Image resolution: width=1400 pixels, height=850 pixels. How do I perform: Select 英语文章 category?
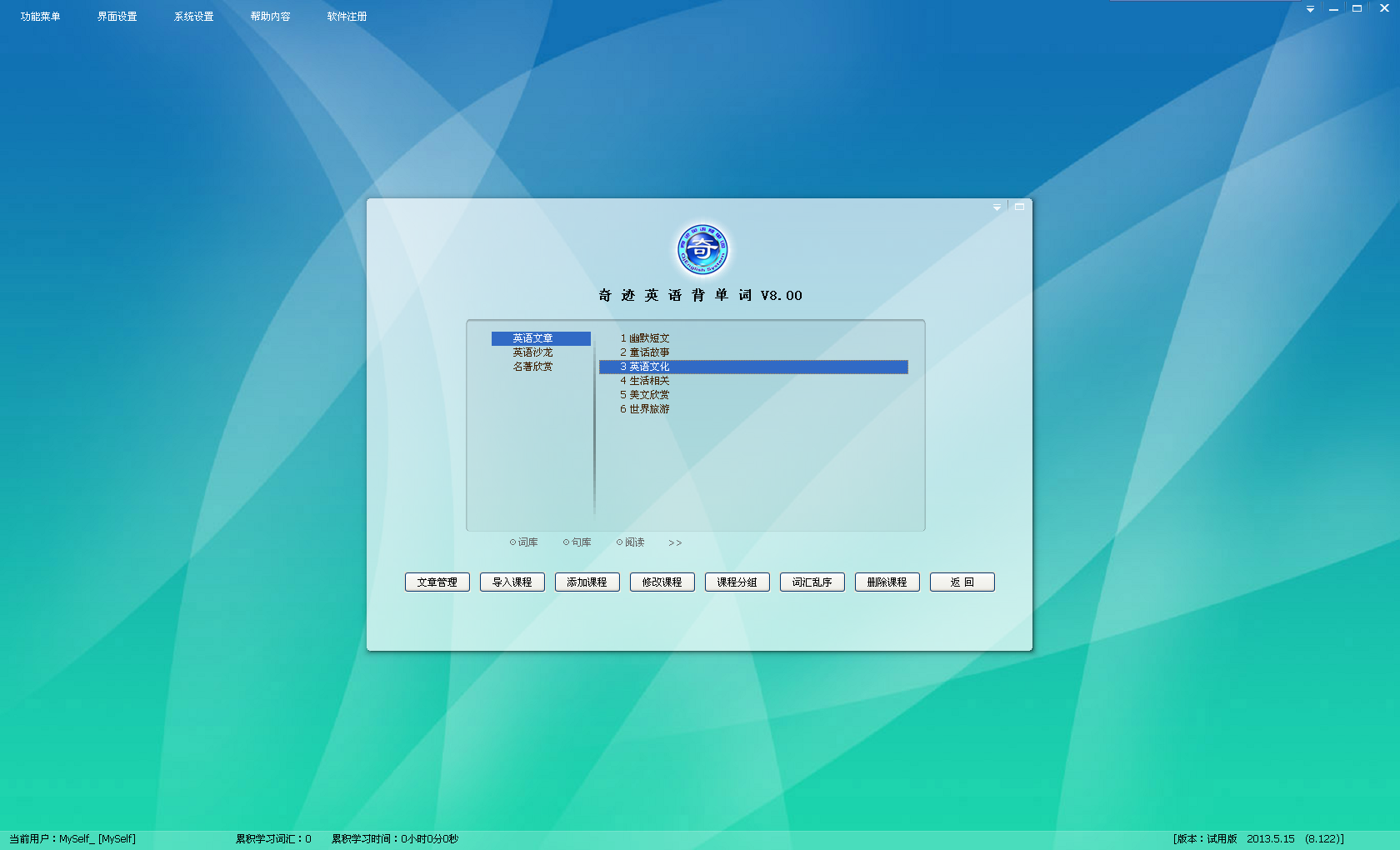[541, 338]
